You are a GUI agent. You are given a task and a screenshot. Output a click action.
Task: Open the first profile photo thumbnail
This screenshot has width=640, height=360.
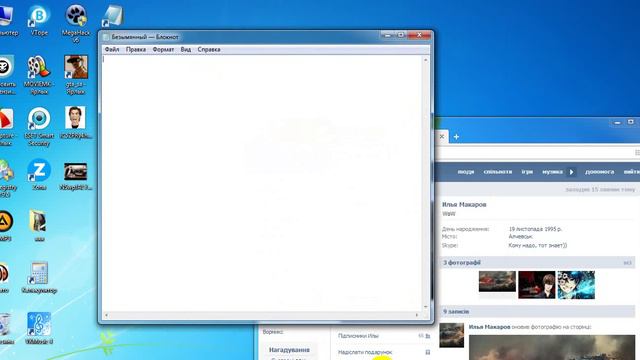point(497,282)
